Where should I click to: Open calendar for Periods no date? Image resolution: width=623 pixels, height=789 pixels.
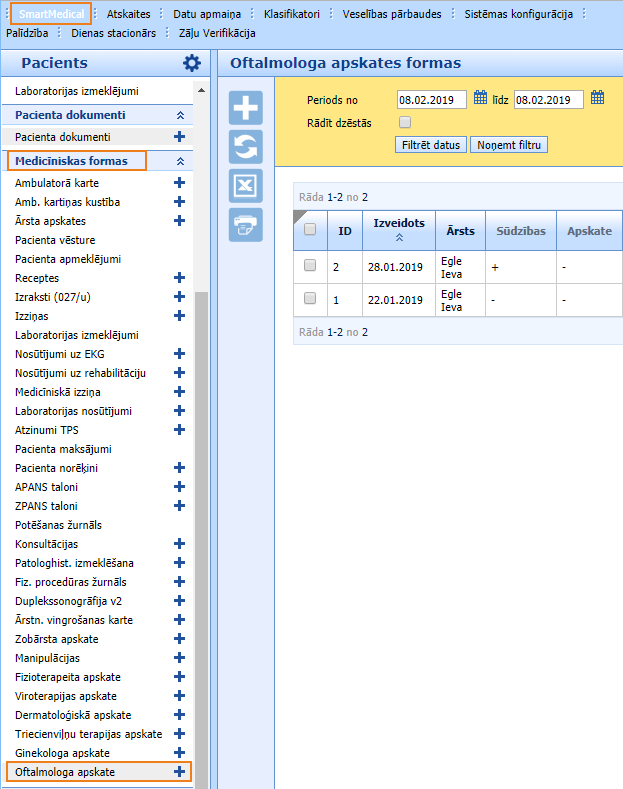click(480, 98)
